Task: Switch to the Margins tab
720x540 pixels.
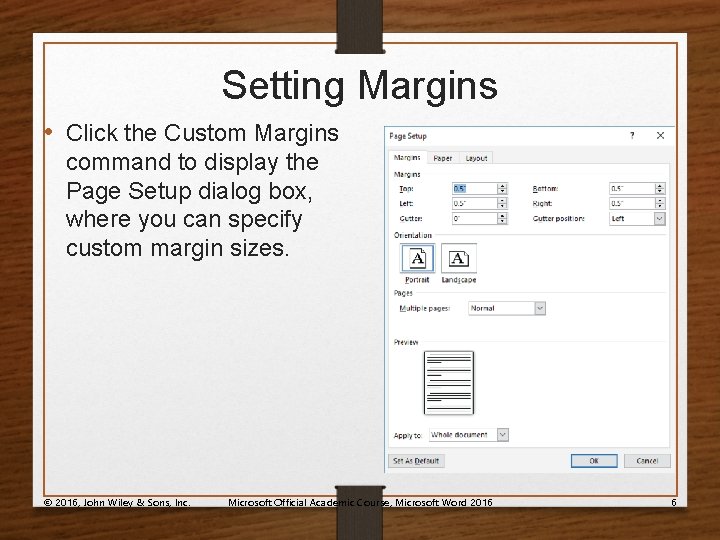Action: 407,158
